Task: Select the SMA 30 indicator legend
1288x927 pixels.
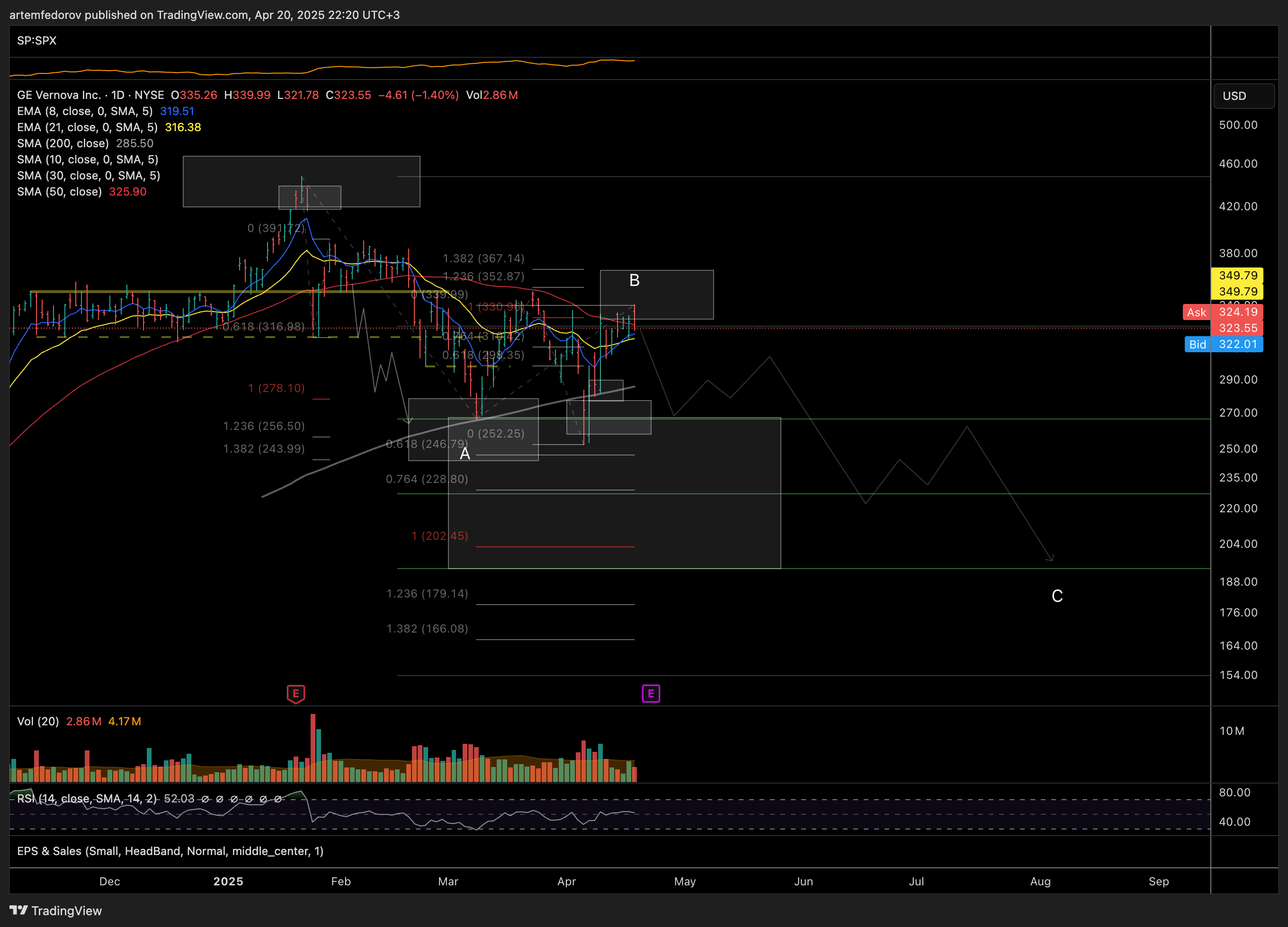Action: tap(89, 175)
